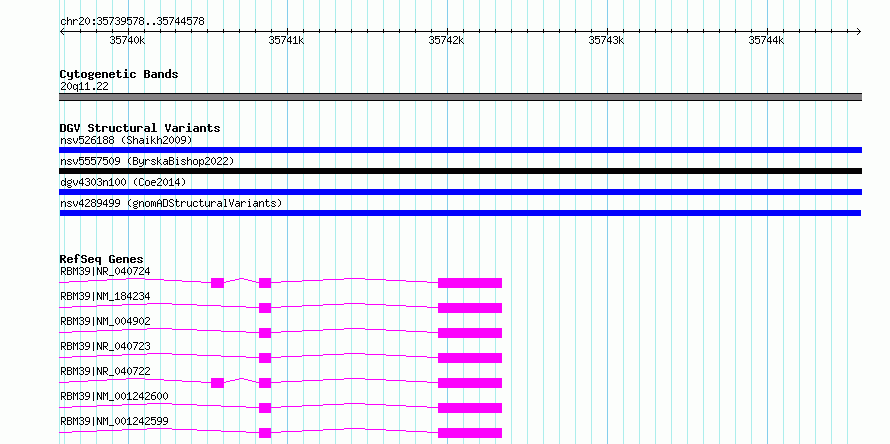Select the nsv5557509 (ByrskaBishop2022) variant label
Viewport: 890px width, 444px height.
point(147,161)
